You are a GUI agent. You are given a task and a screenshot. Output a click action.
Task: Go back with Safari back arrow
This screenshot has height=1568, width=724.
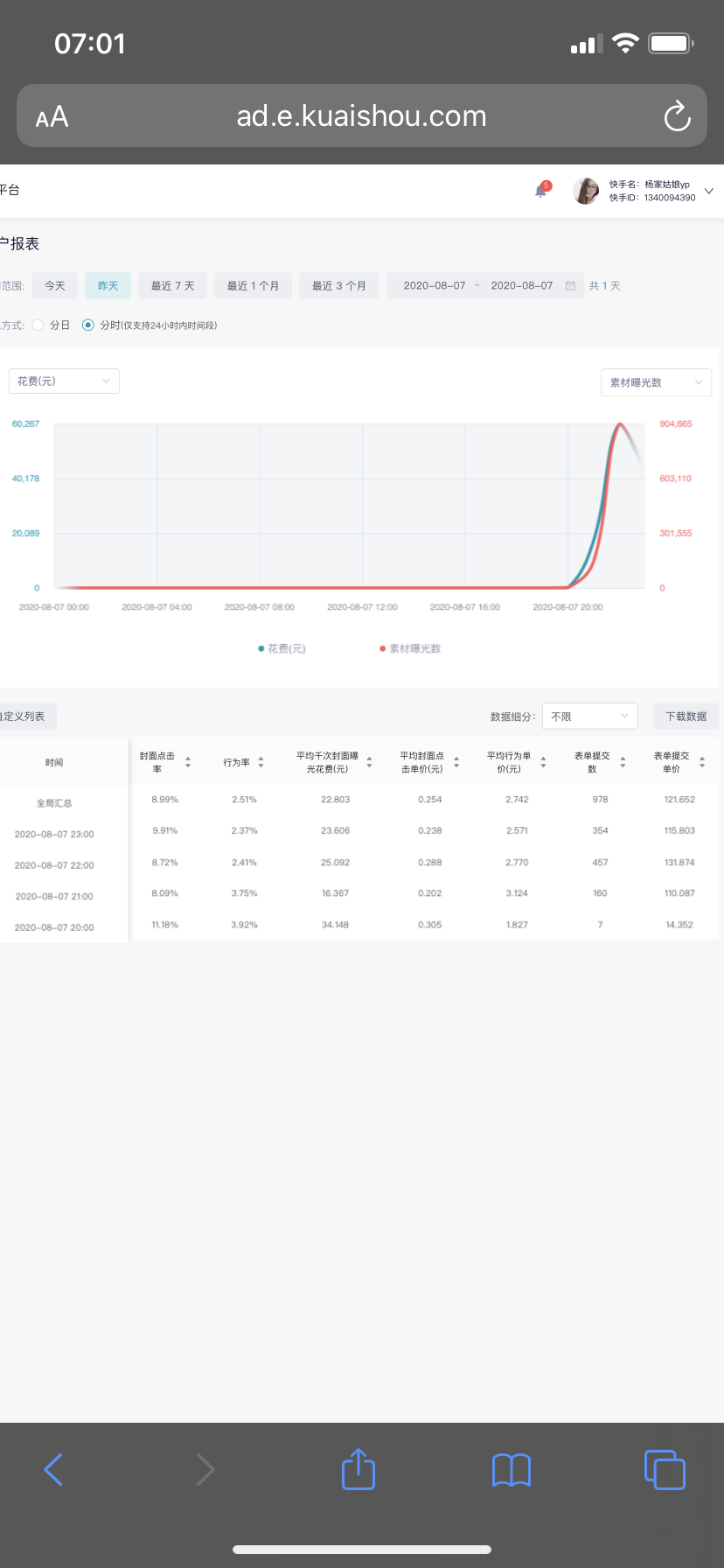tap(53, 1470)
